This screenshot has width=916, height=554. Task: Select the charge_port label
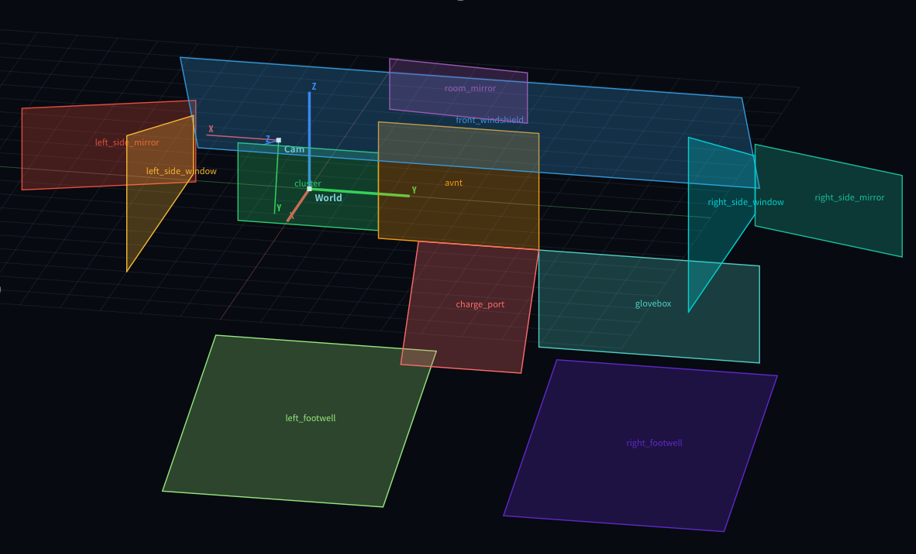[480, 304]
